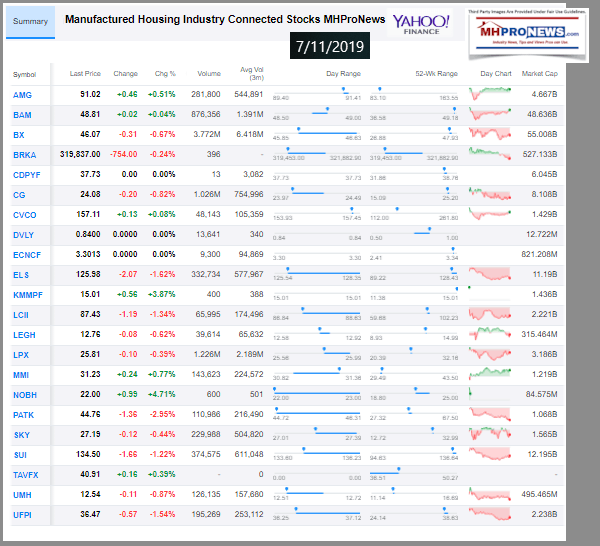Open the BX ticker link
The width and height of the screenshot is (600, 546).
(19, 135)
